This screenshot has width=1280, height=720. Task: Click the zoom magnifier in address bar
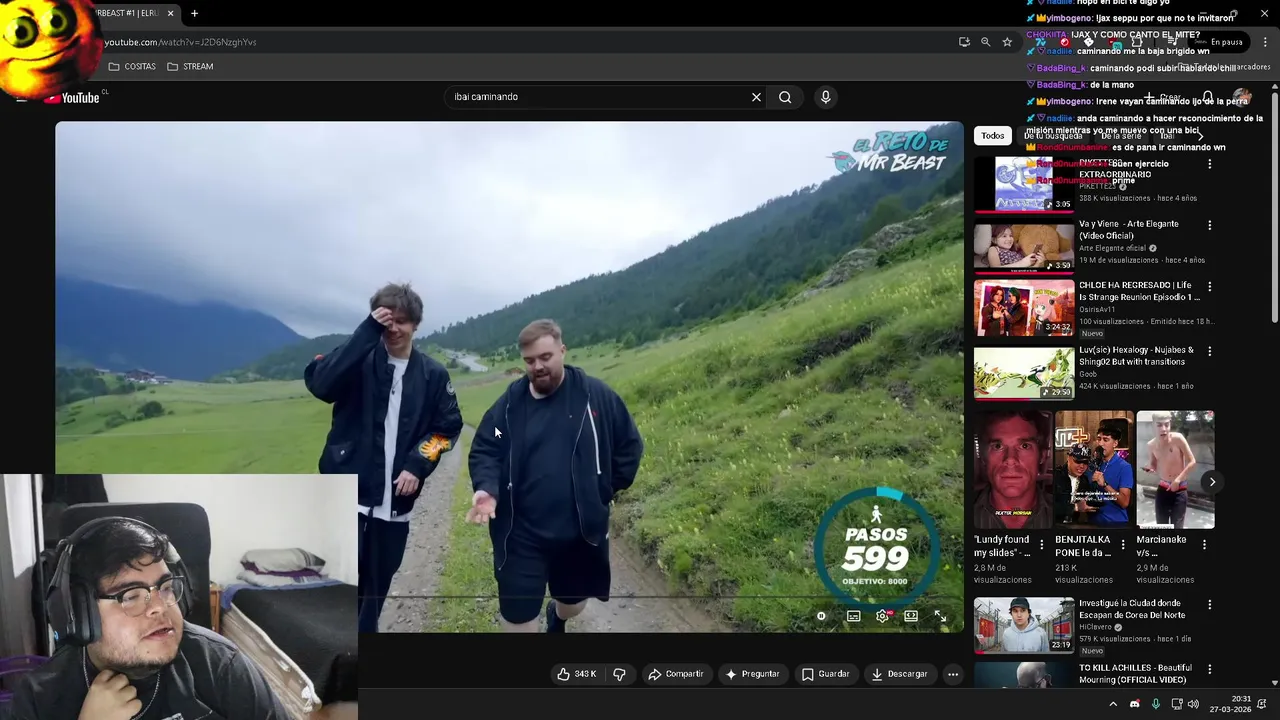pyautogui.click(x=986, y=42)
